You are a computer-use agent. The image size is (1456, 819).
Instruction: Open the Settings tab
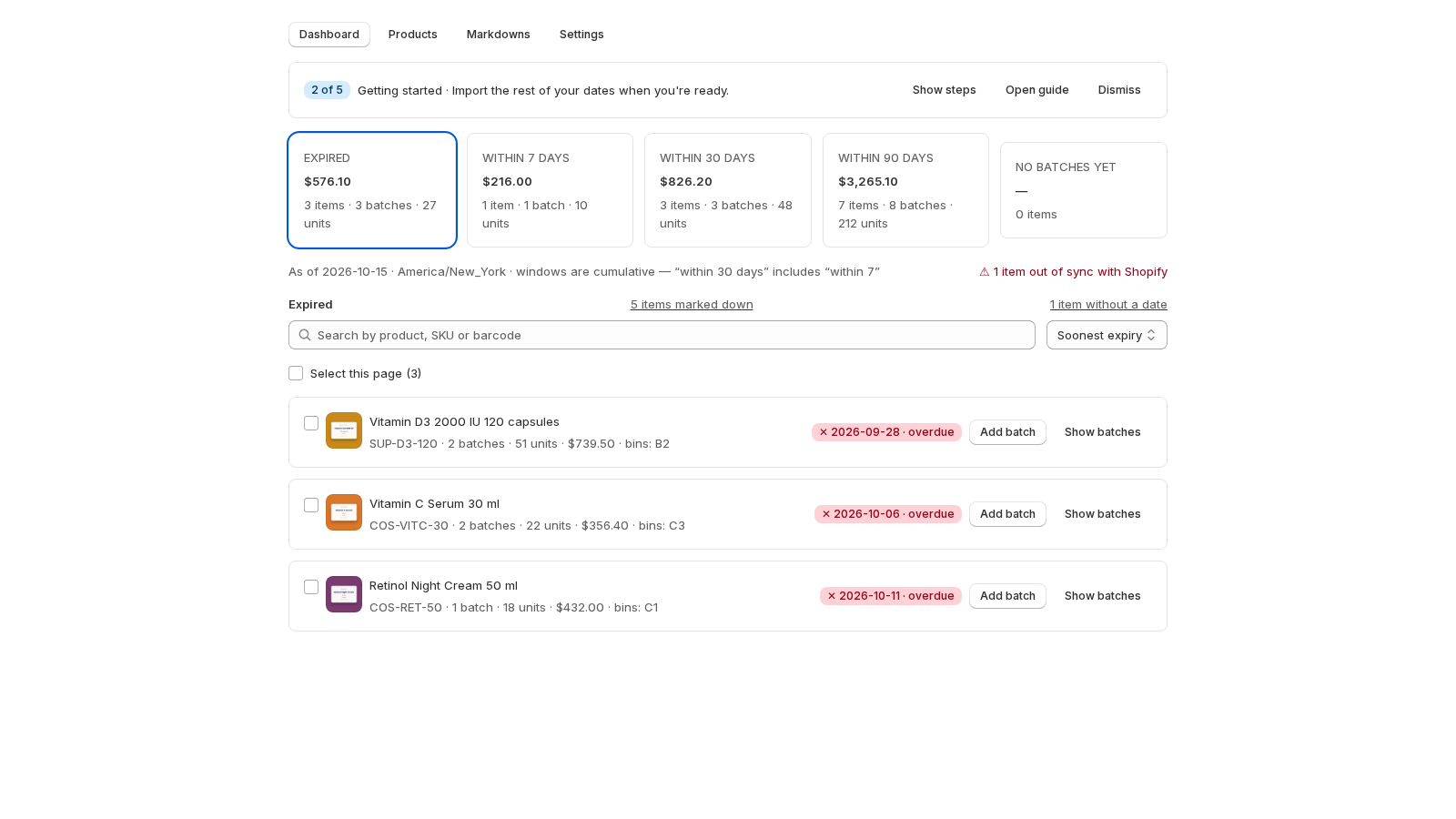coord(581,35)
